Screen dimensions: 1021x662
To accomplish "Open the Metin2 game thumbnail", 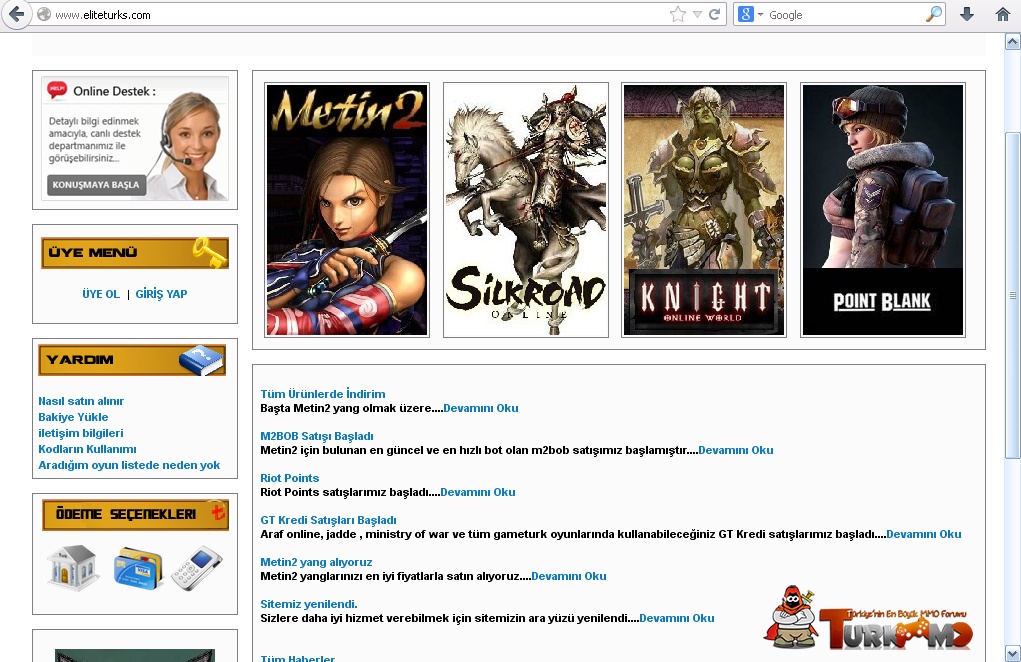I will (x=347, y=210).
